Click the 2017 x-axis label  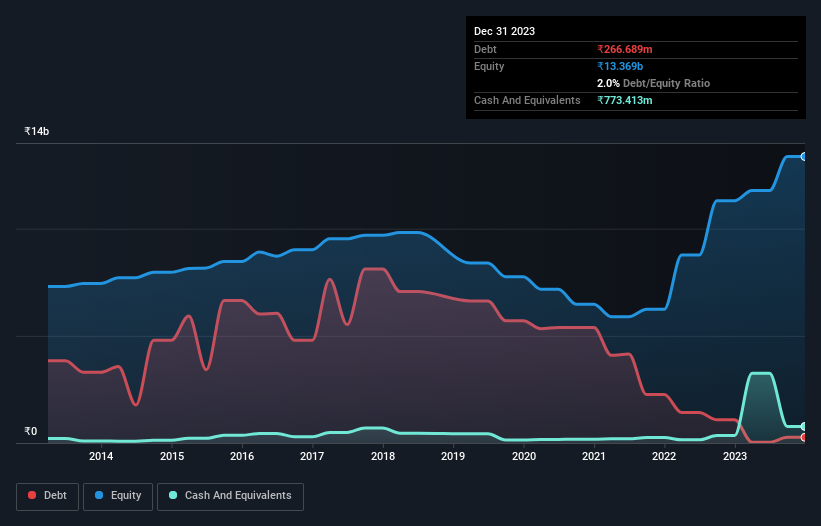[312, 456]
